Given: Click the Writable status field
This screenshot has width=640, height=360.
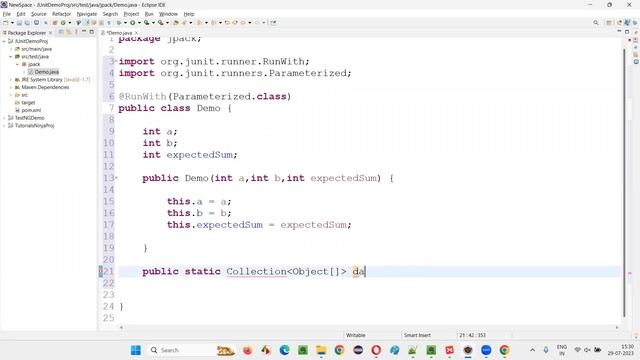Looking at the screenshot, I should click(x=356, y=335).
